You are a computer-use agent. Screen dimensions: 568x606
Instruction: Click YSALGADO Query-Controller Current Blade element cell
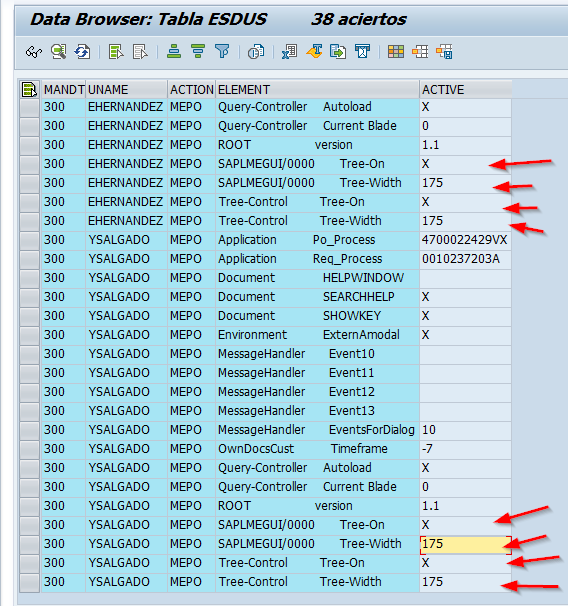click(317, 487)
